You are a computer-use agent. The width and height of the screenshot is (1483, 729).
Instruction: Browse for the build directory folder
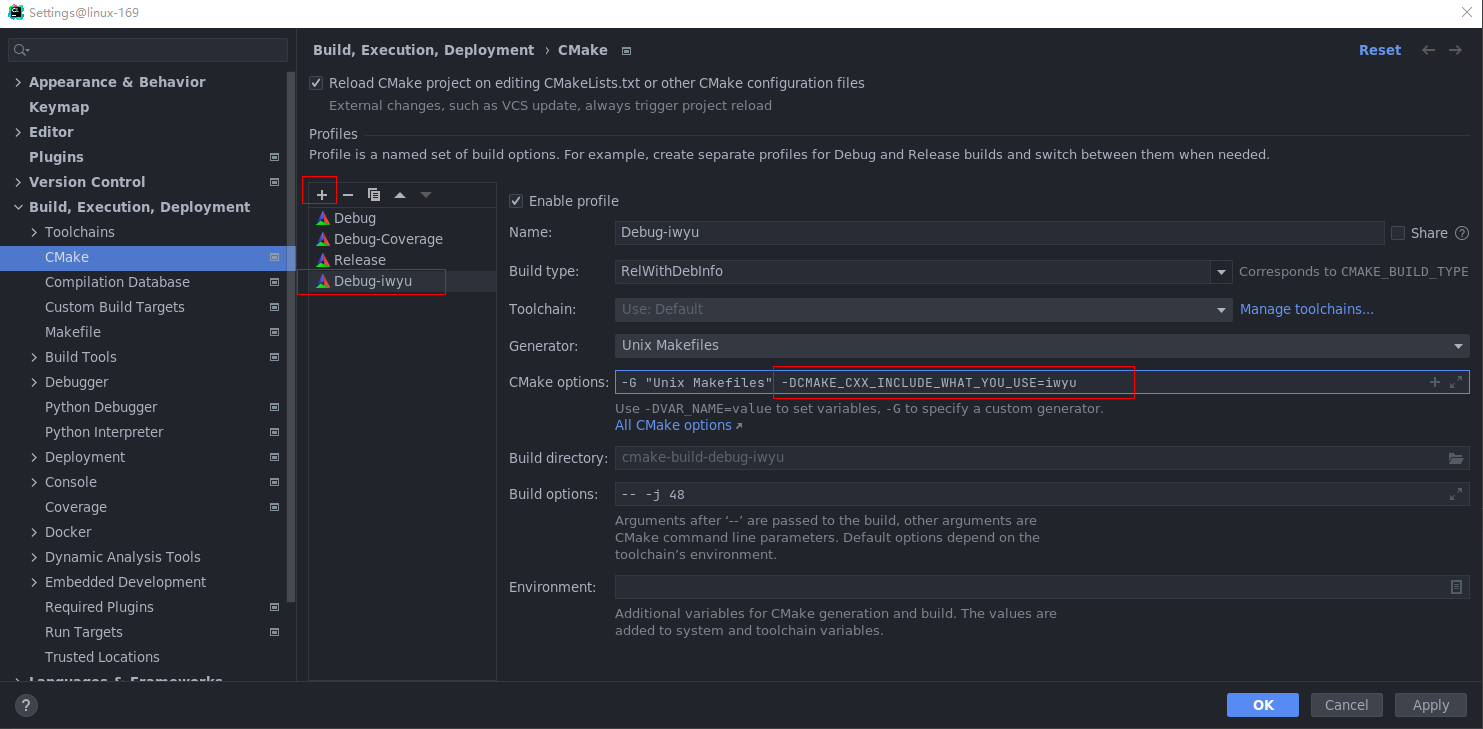click(x=1456, y=458)
